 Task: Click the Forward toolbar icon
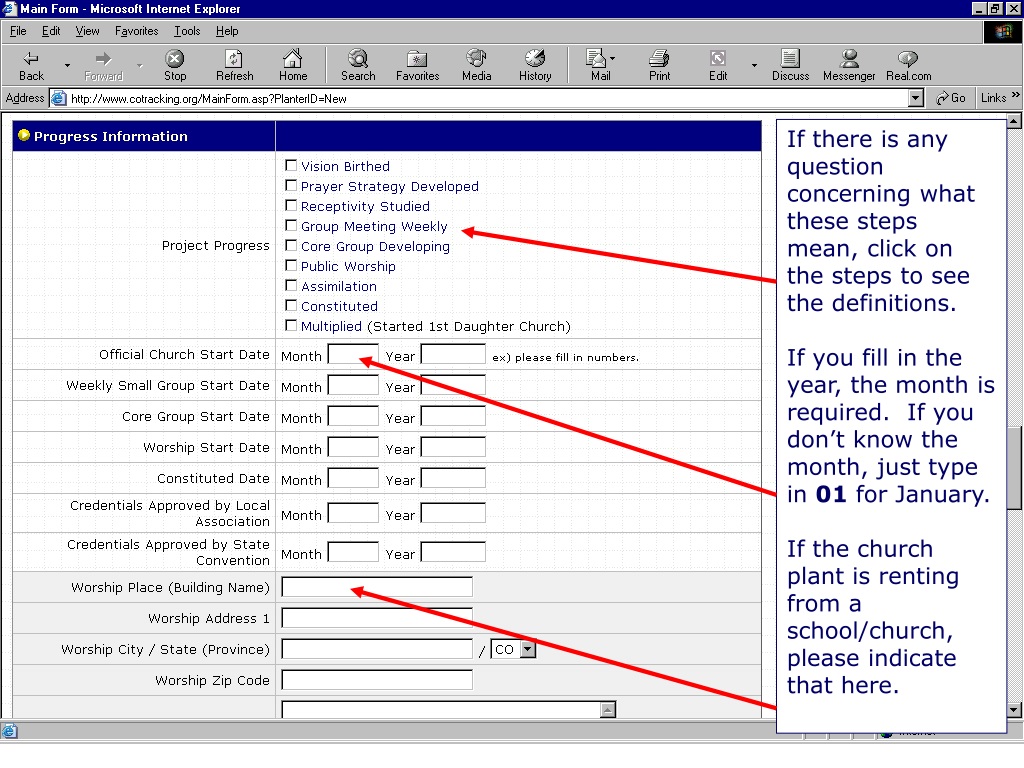(x=103, y=59)
